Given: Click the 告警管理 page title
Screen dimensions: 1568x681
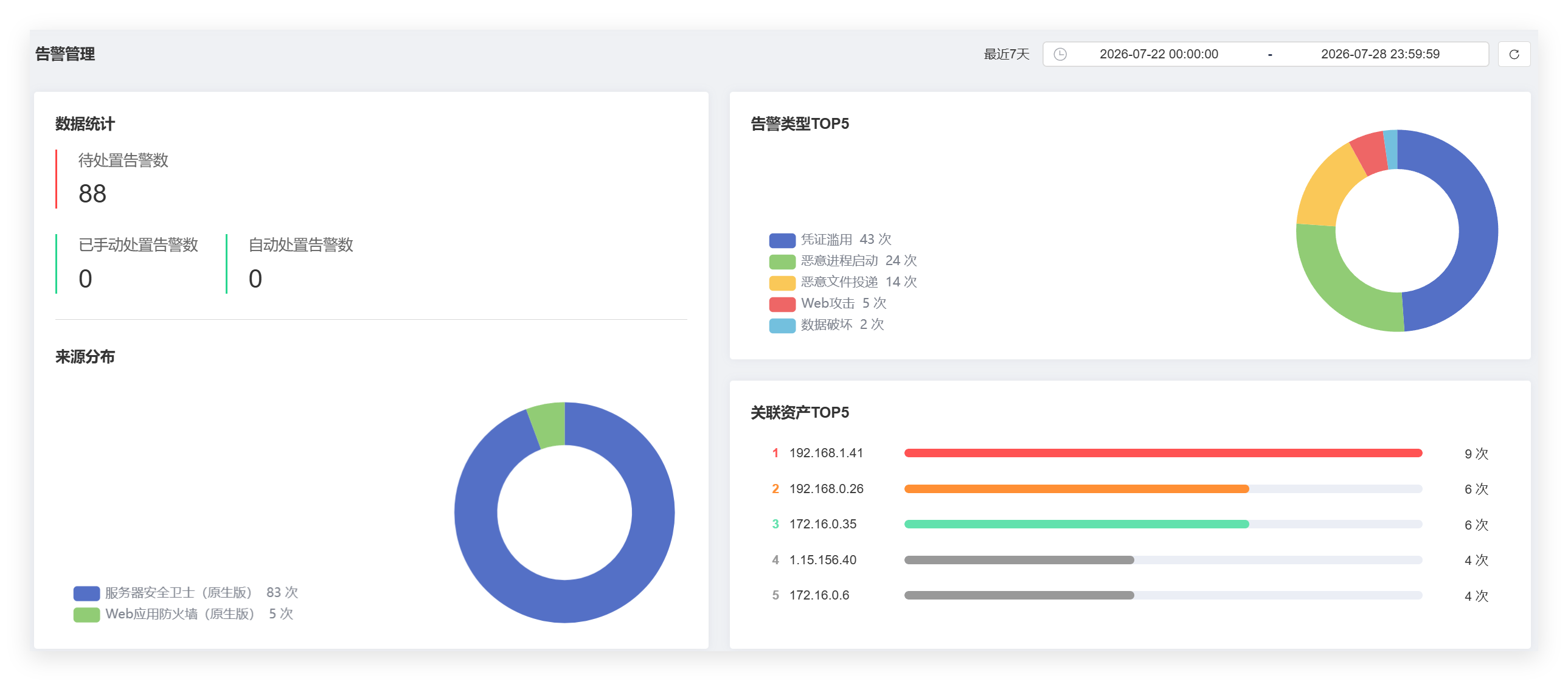Looking at the screenshot, I should [x=64, y=54].
